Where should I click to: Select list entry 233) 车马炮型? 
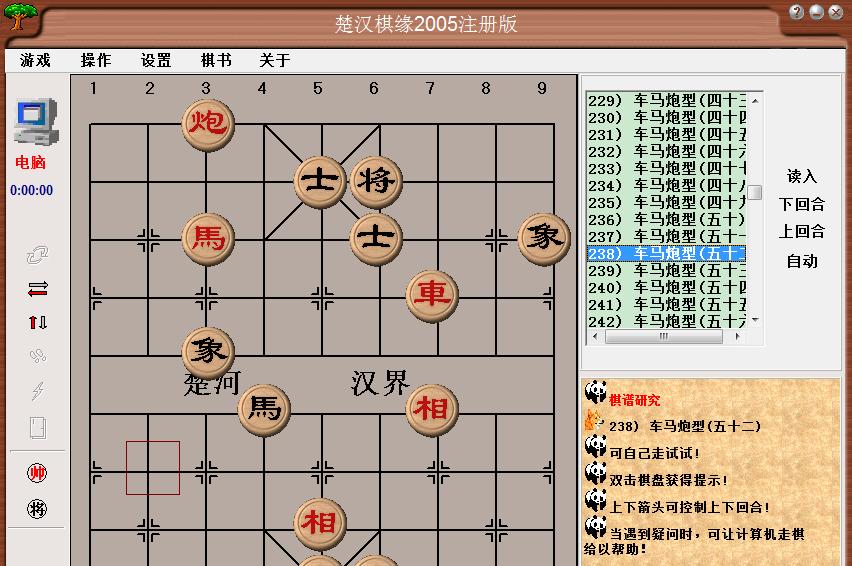coord(667,168)
